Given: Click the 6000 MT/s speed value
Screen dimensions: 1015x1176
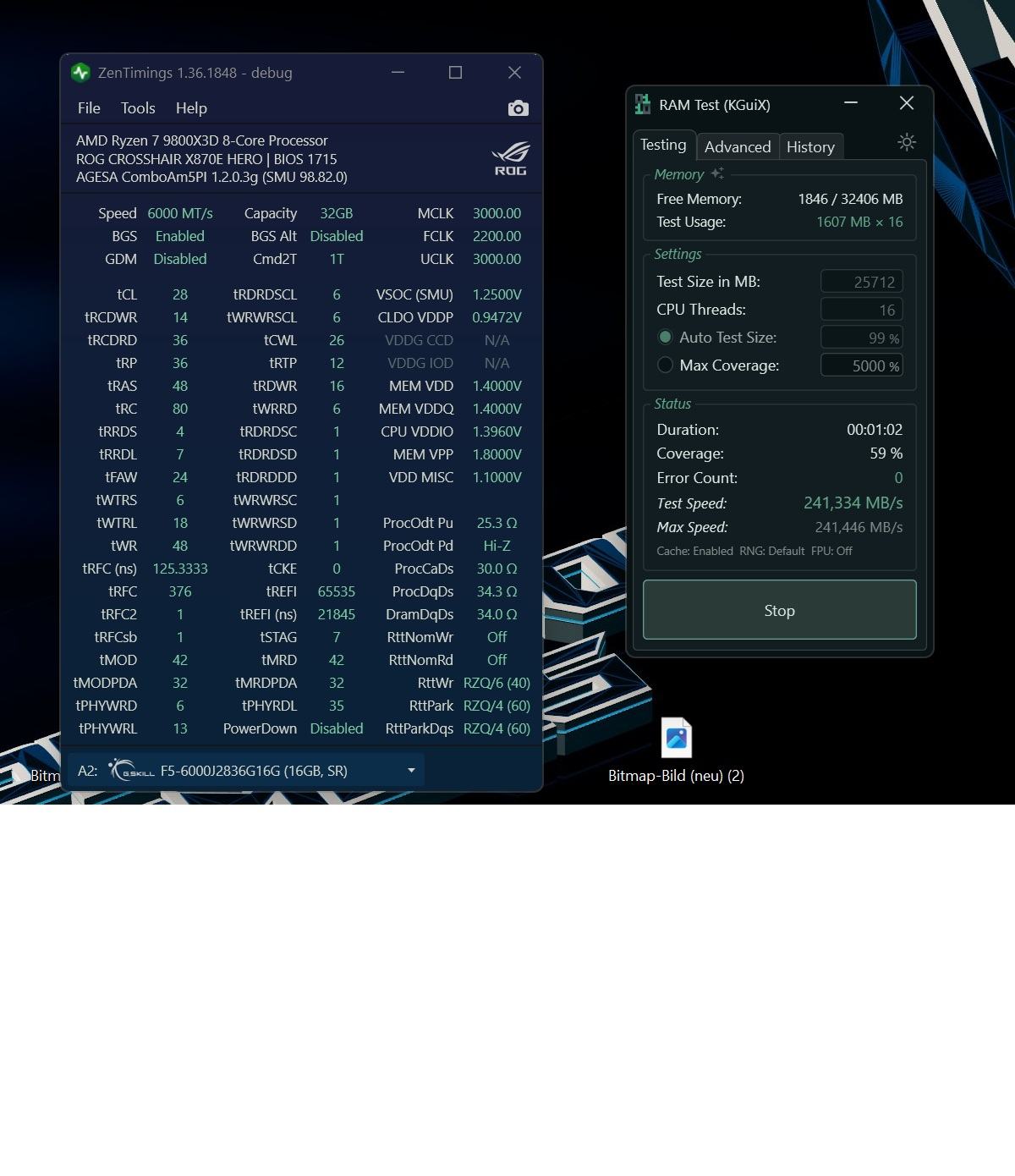Looking at the screenshot, I should coord(180,213).
